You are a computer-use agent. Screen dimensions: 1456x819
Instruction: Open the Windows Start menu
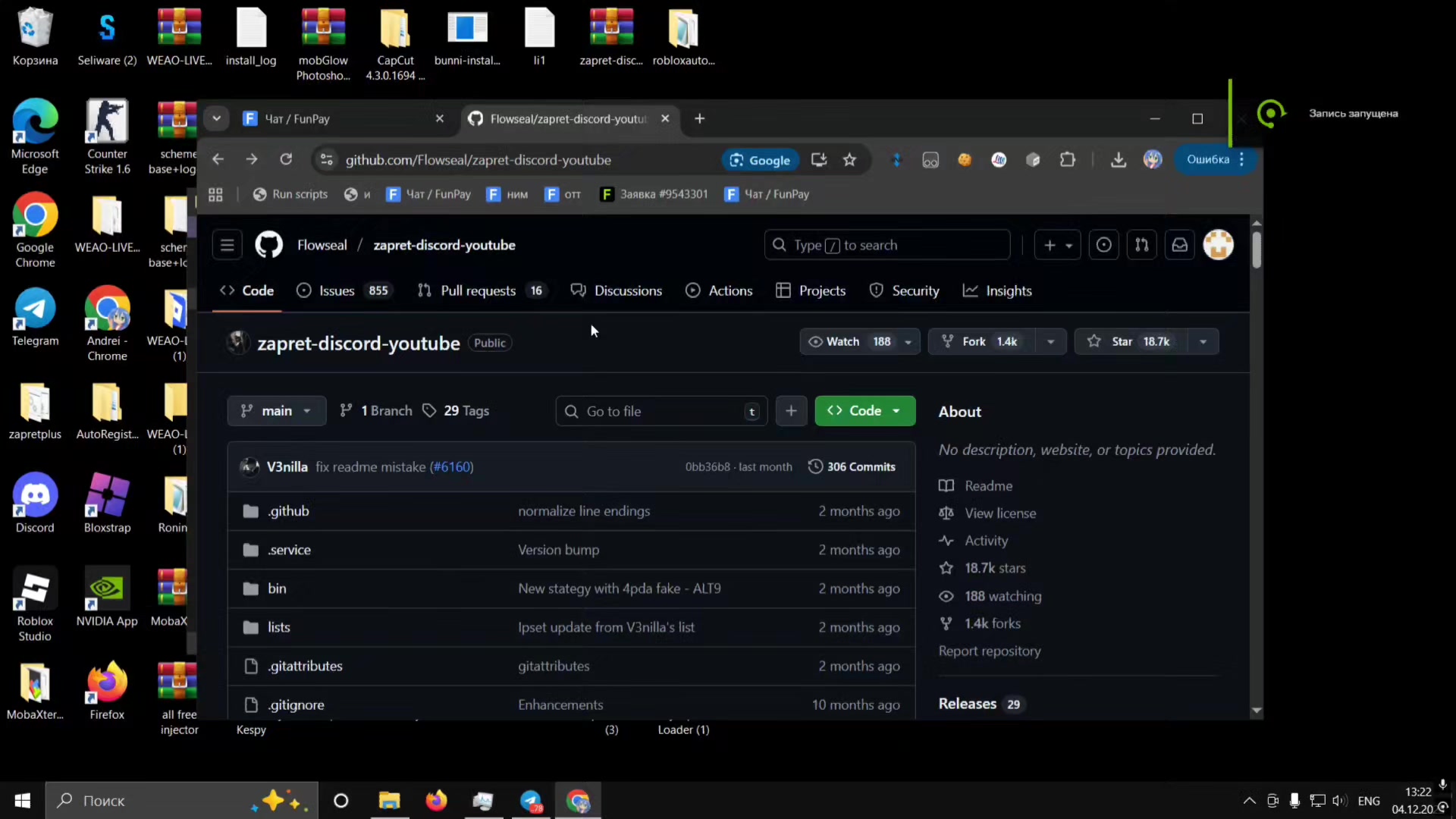pos(23,801)
